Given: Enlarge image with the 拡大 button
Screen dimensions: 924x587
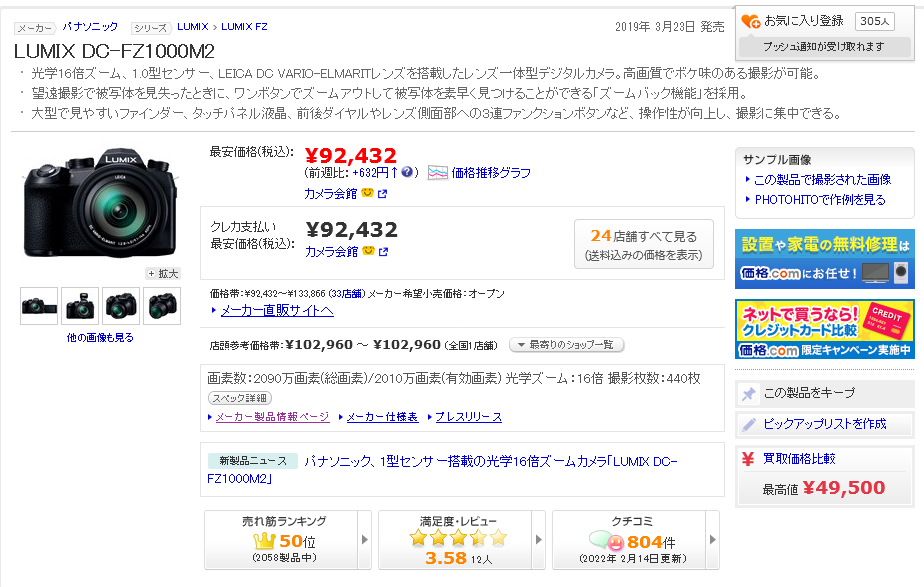Looking at the screenshot, I should 163,273.
